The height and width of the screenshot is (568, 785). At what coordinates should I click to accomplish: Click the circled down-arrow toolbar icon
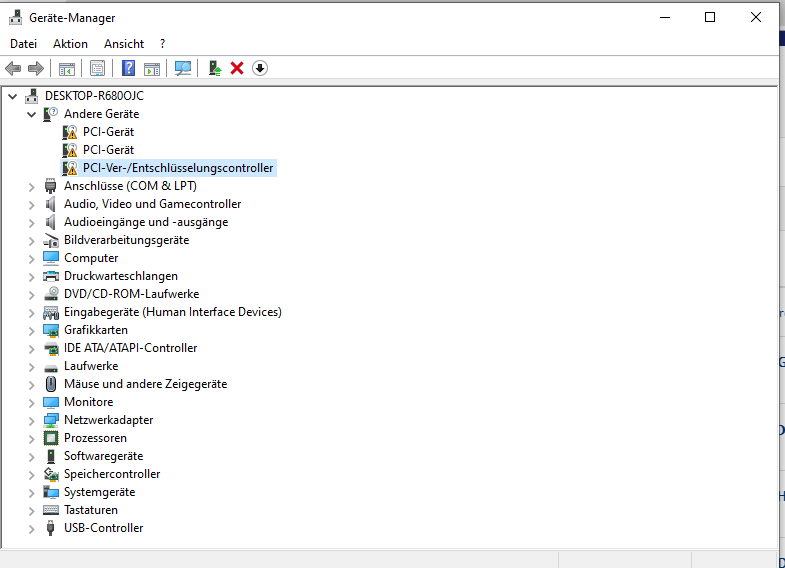click(x=260, y=68)
